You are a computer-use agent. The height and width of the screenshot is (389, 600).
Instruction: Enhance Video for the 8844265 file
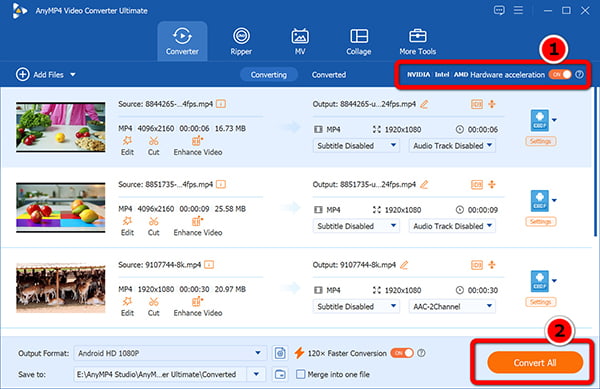tap(197, 146)
